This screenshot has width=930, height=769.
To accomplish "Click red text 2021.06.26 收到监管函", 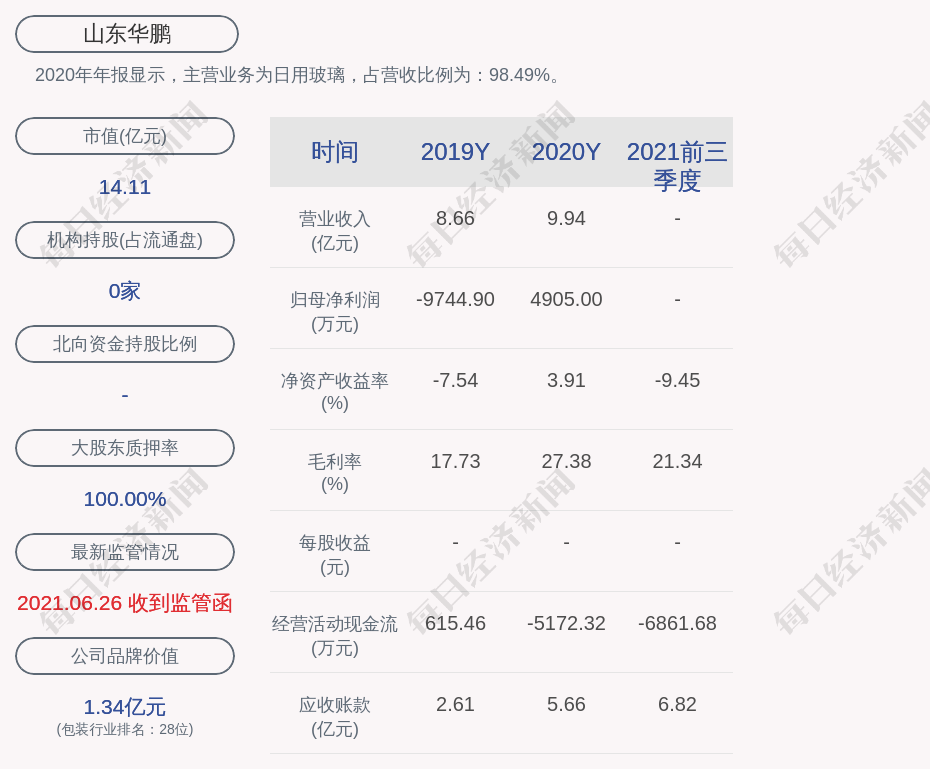I will point(125,603).
